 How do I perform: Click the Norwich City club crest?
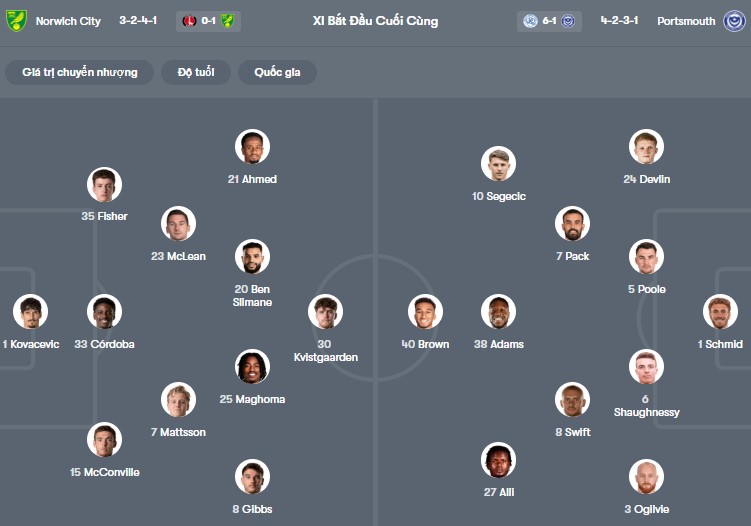[x=16, y=21]
